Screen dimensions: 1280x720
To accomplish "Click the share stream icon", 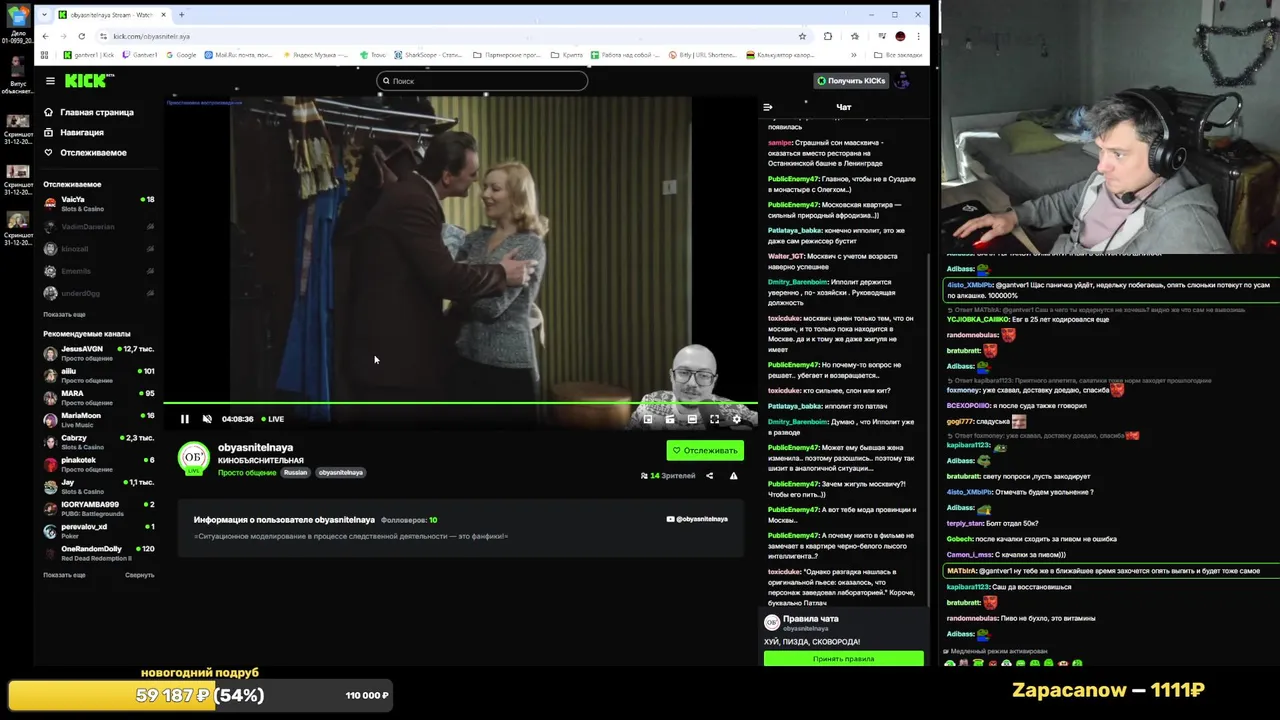I will [x=710, y=476].
